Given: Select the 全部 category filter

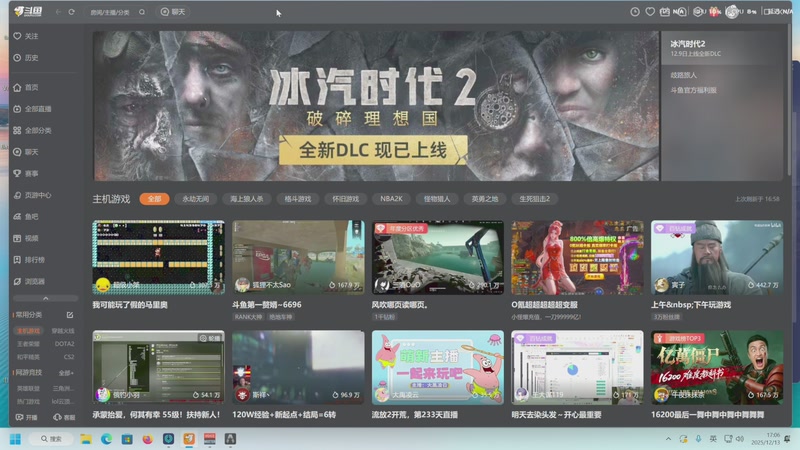Looking at the screenshot, I should [x=154, y=199].
